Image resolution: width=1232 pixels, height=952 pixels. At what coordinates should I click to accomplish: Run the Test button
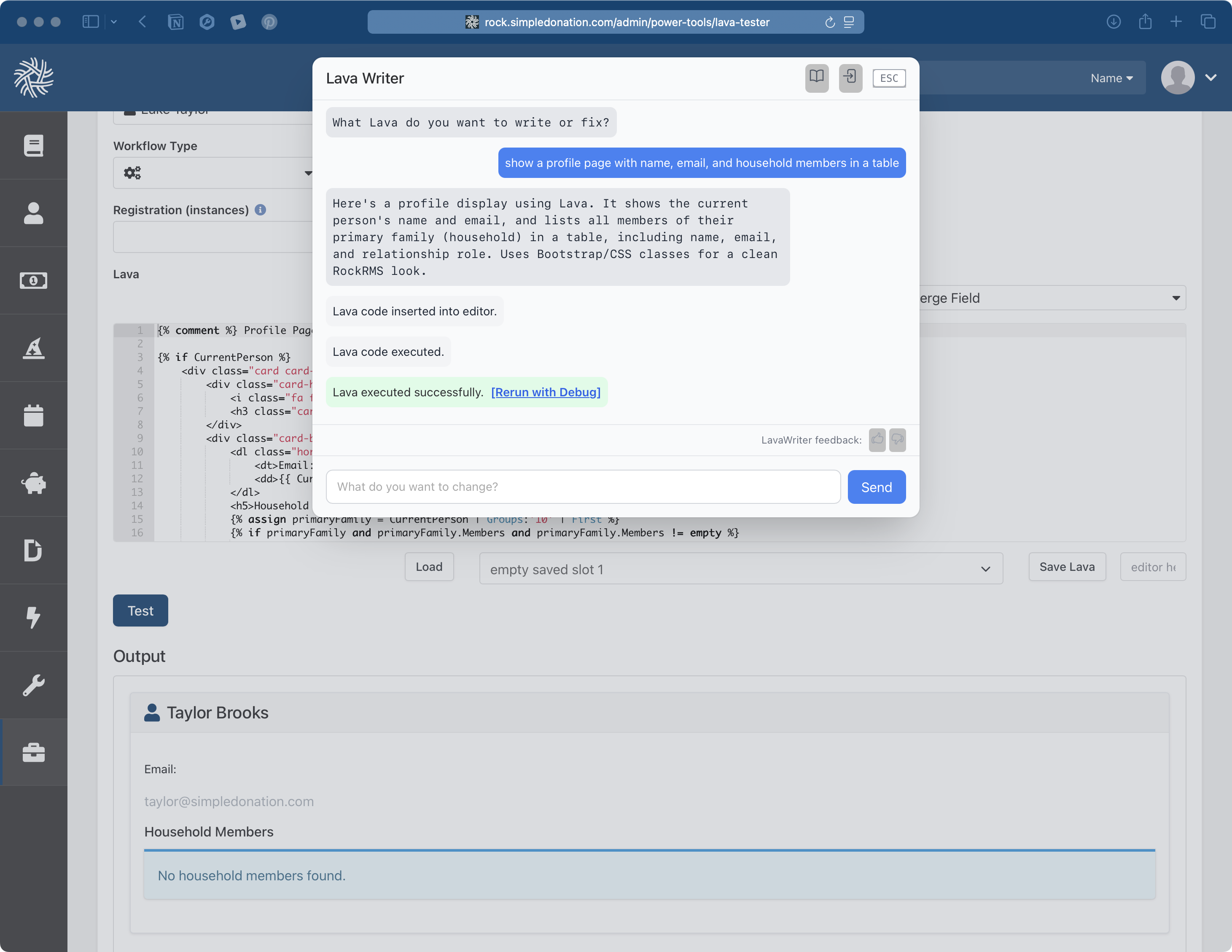(140, 611)
